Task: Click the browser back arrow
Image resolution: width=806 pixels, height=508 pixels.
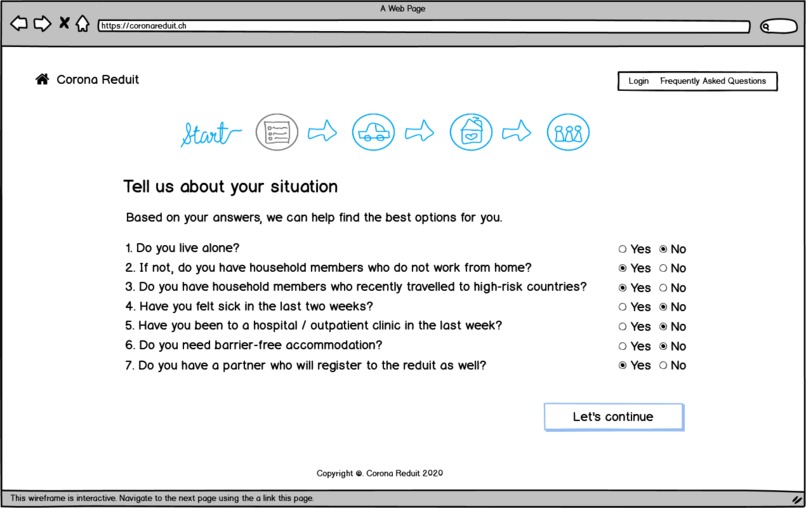Action: pyautogui.click(x=19, y=24)
